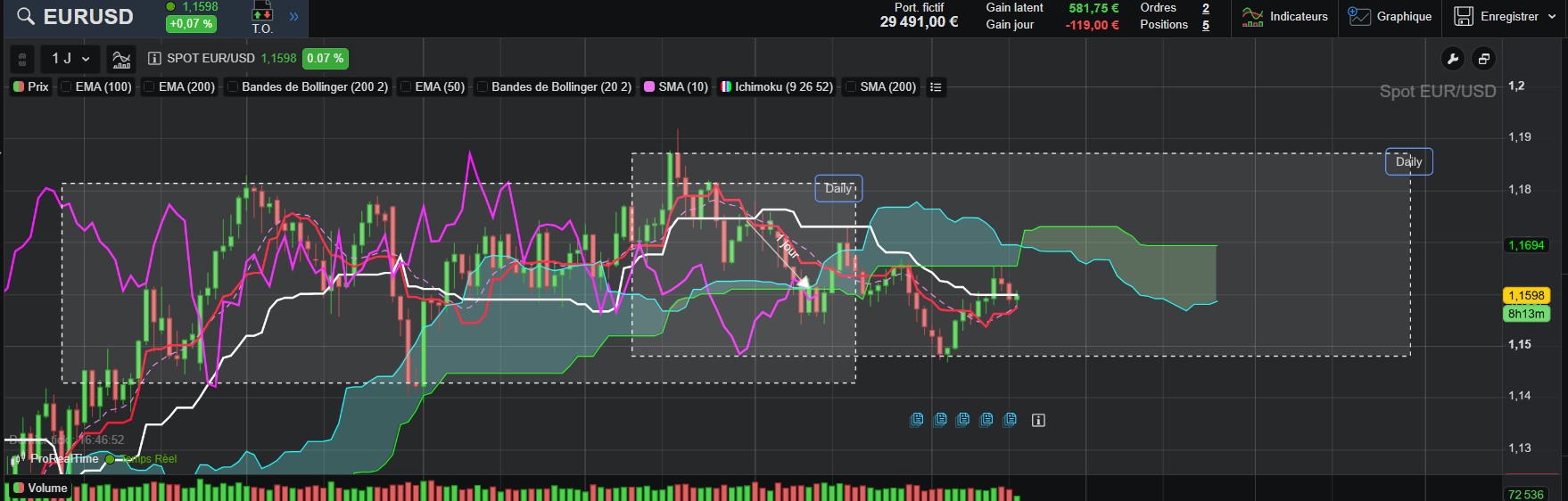Click the Ordres count link
This screenshot has width=1568, height=501.
click(x=1206, y=8)
